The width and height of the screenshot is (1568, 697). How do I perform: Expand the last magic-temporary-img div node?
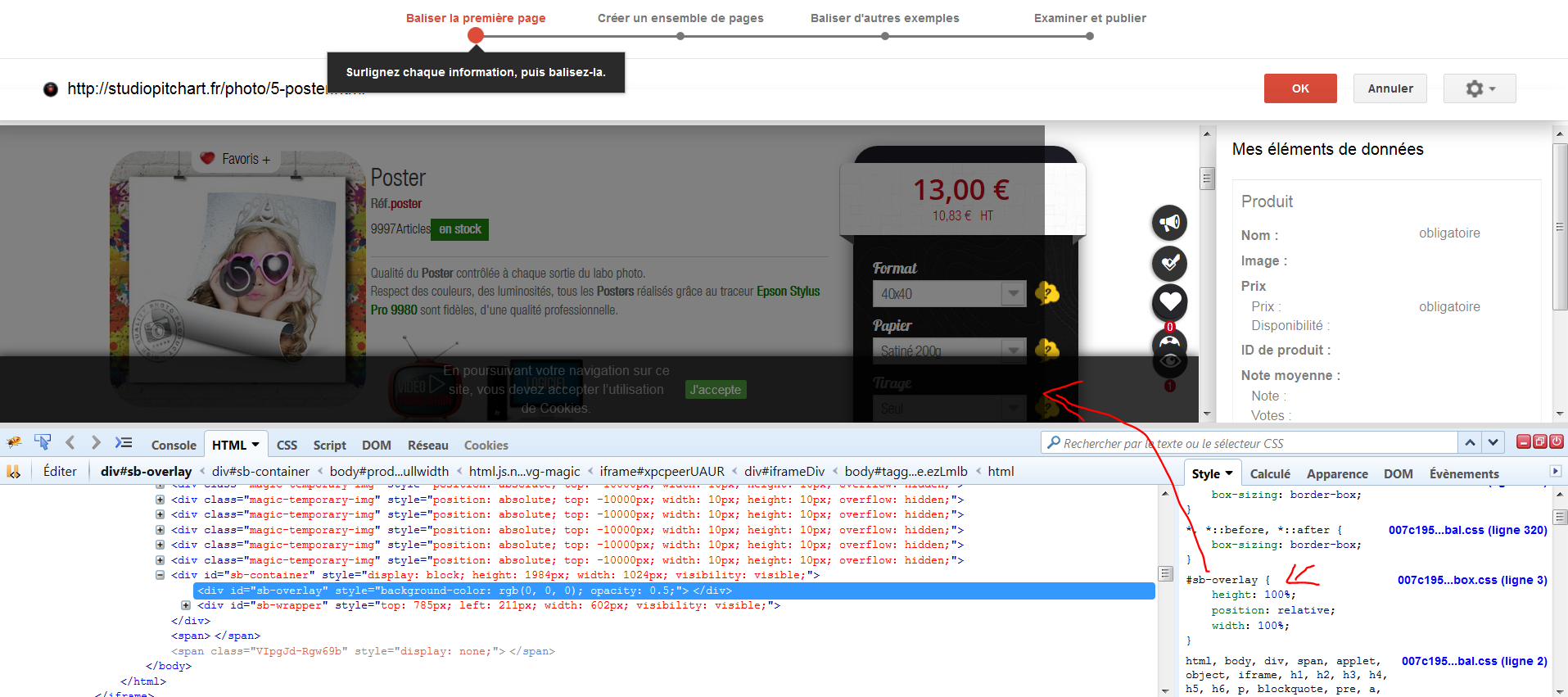click(x=160, y=560)
